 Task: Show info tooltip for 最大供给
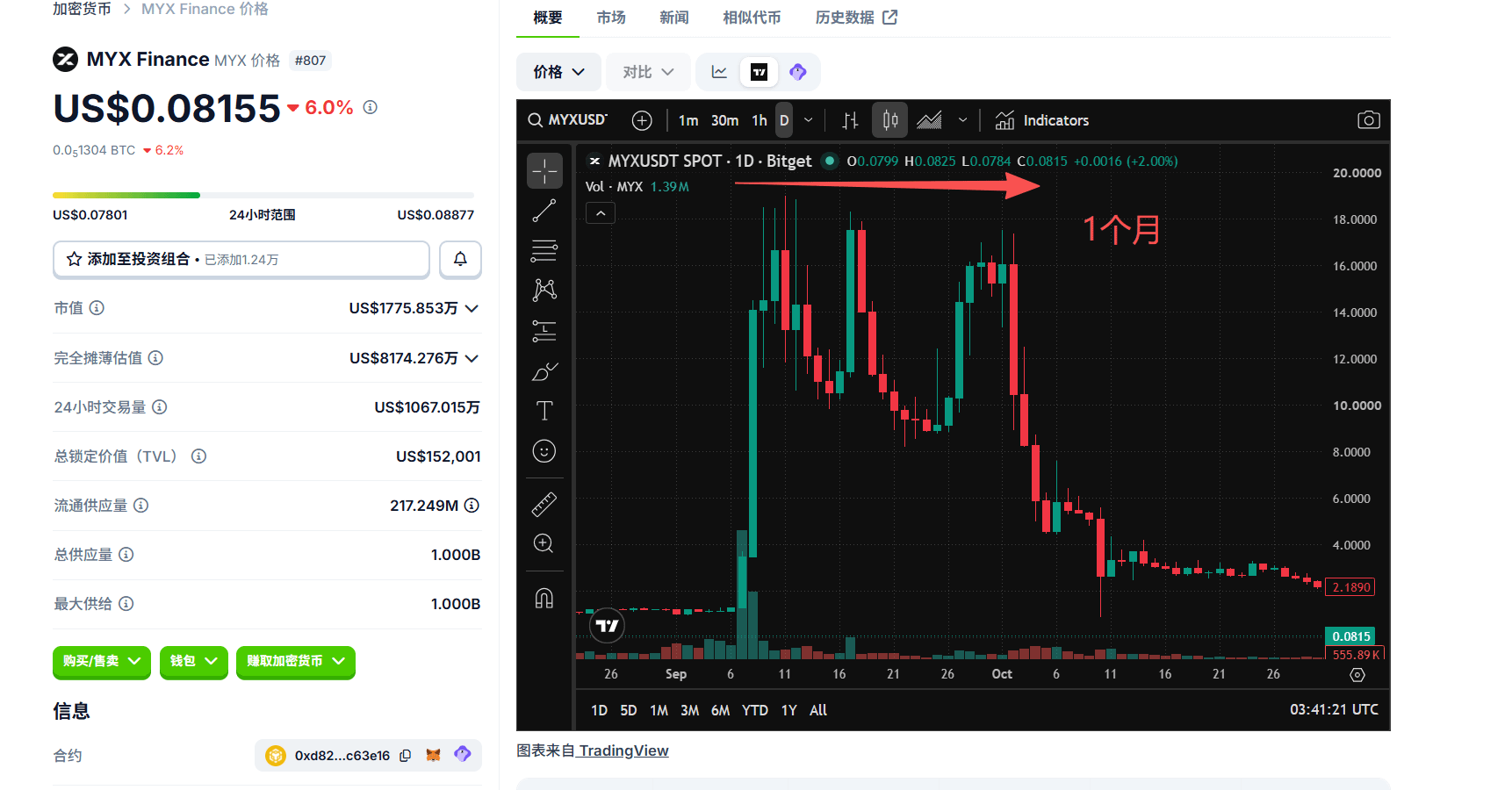click(x=126, y=603)
